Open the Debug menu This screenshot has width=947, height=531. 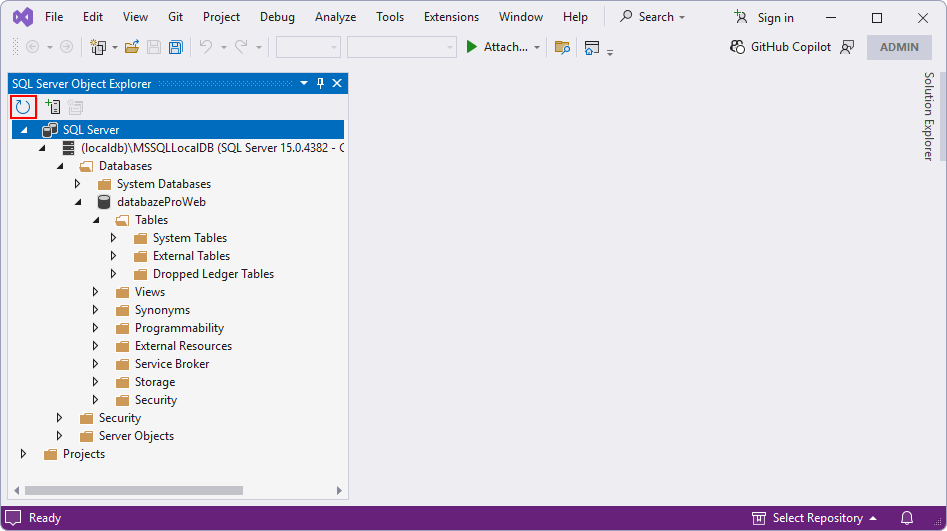click(277, 17)
